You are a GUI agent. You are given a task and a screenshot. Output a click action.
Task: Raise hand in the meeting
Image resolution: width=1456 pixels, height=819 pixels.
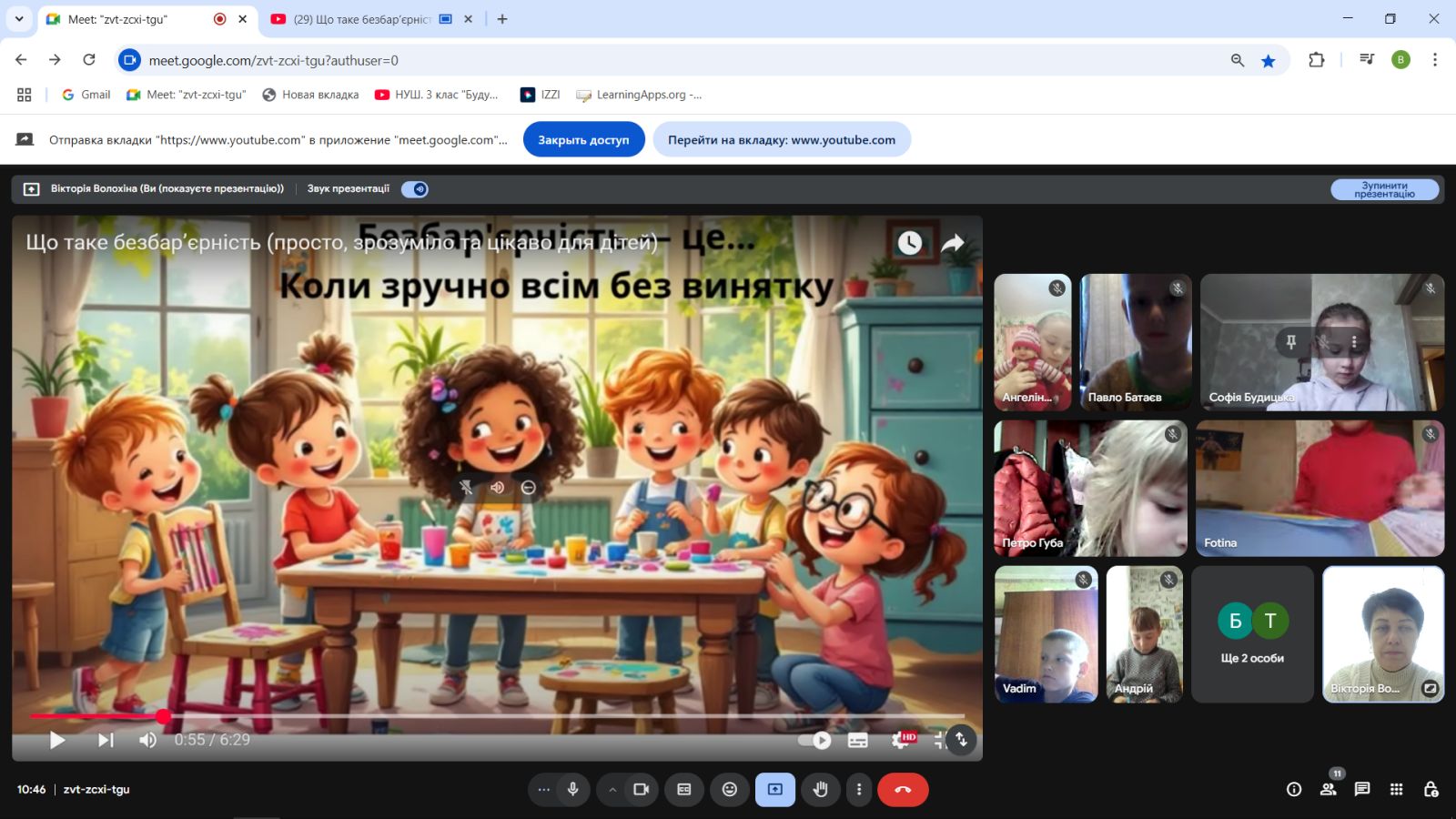point(820,789)
